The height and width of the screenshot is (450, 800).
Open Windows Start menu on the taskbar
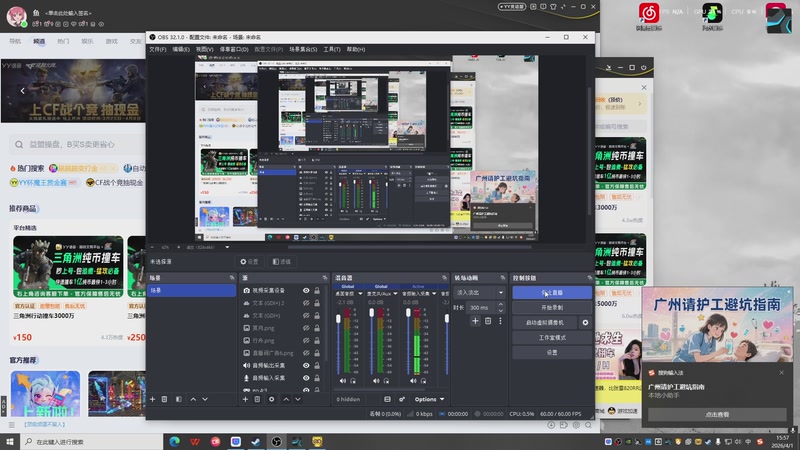pos(10,442)
